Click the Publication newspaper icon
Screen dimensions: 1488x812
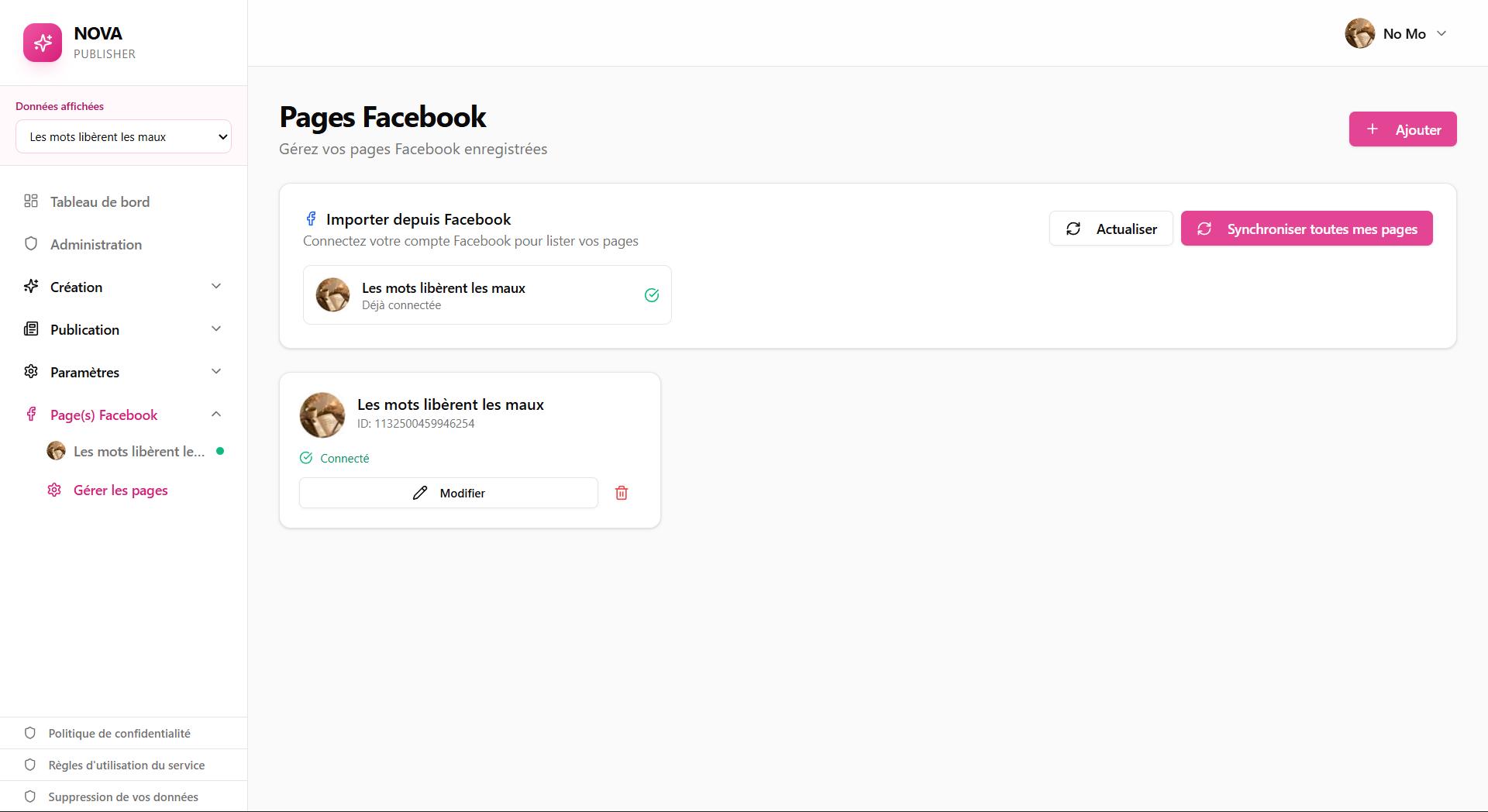(x=31, y=329)
